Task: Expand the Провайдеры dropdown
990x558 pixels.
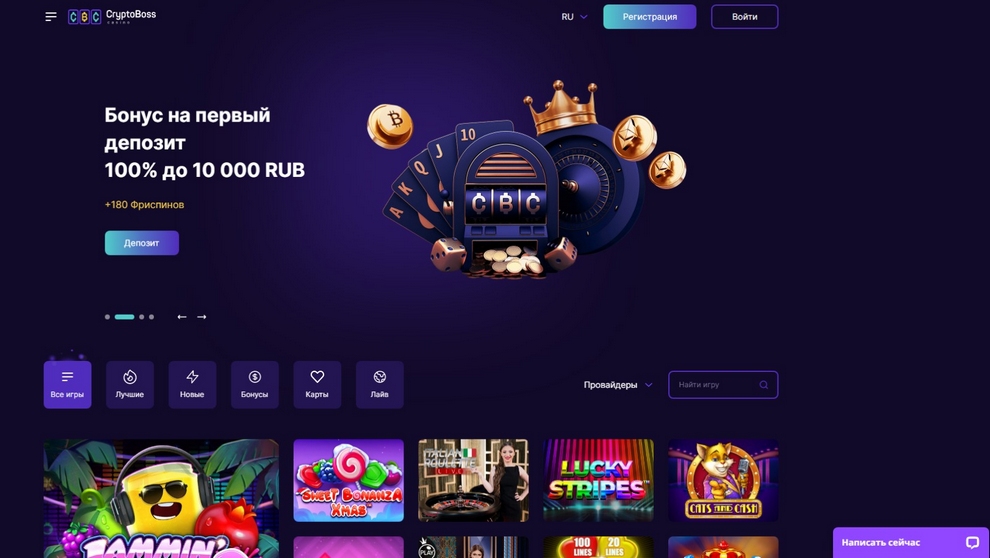Action: (617, 385)
